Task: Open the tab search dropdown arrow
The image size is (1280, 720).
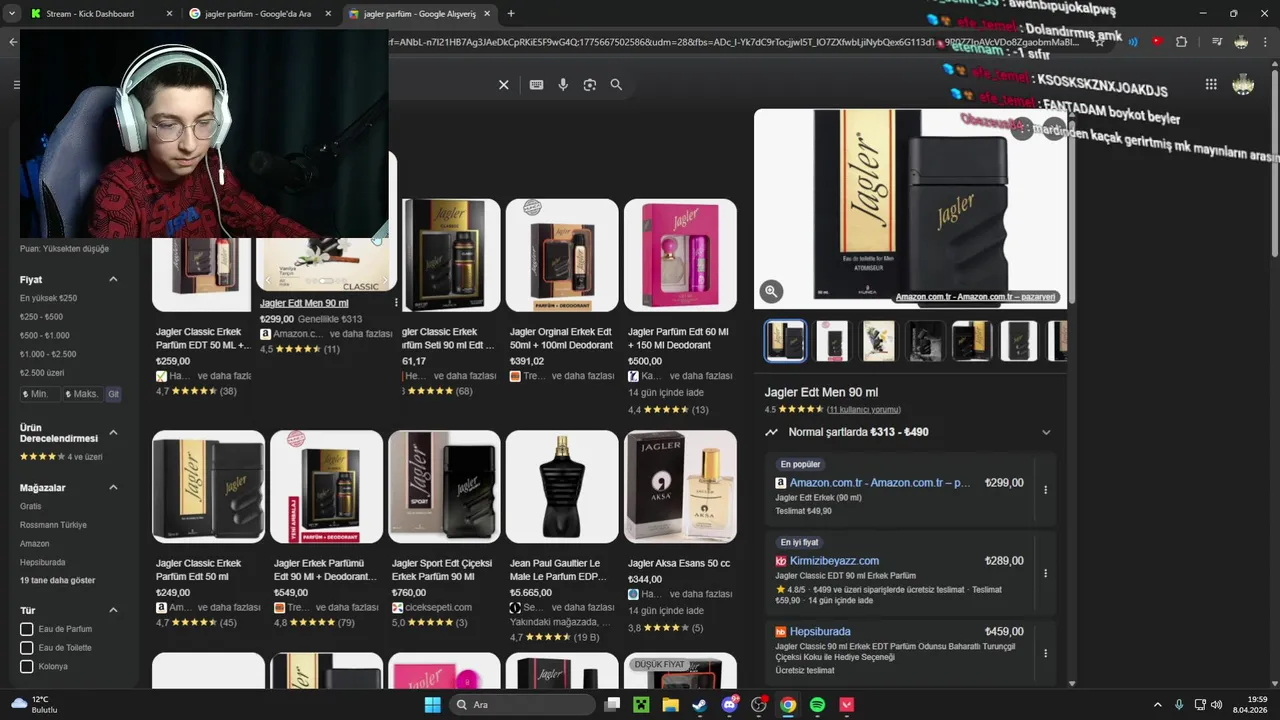Action: (11, 14)
